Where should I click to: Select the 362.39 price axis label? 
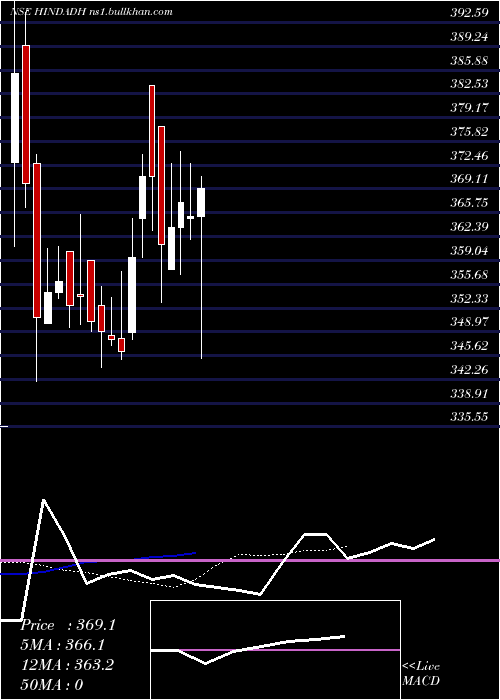pos(469,227)
